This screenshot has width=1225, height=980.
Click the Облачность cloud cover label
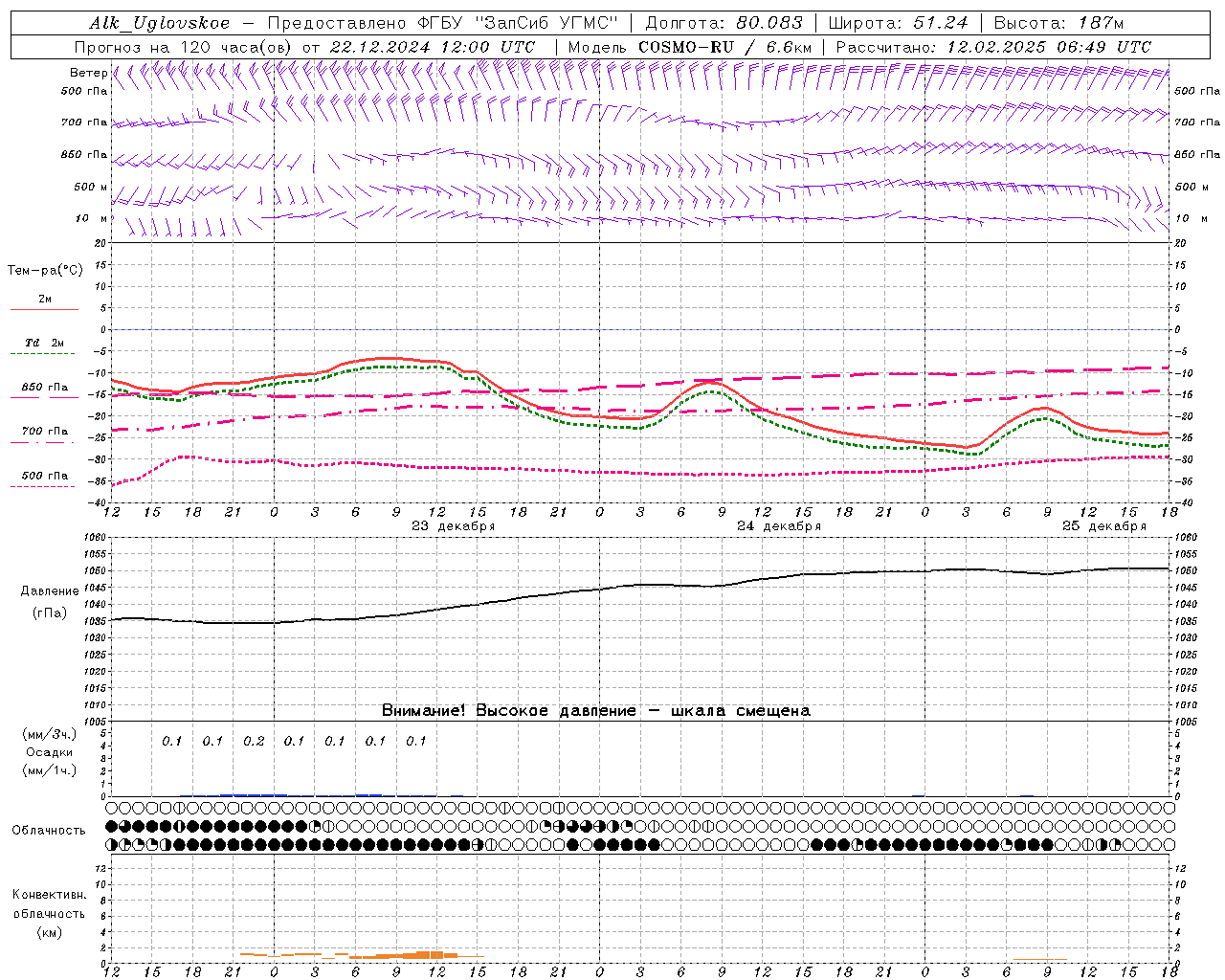pyautogui.click(x=49, y=830)
